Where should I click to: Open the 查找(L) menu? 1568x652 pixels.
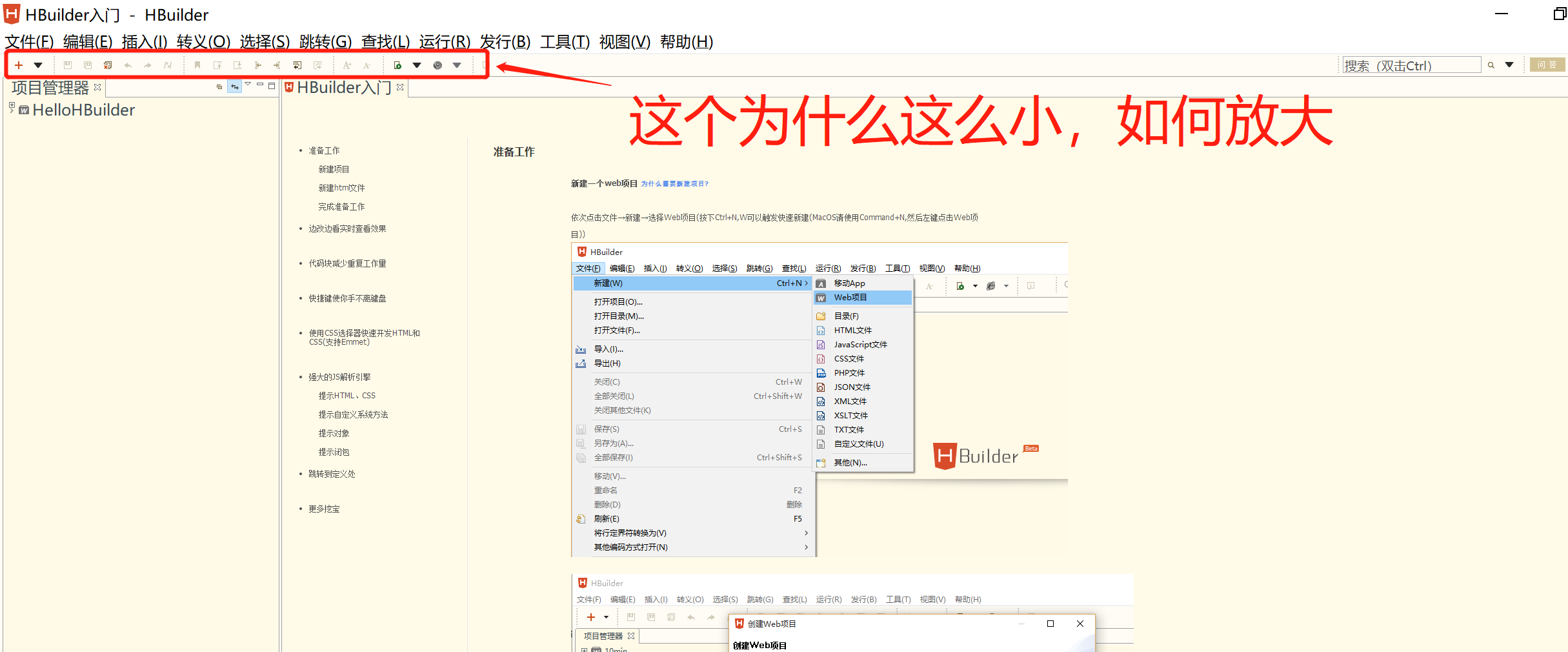[386, 42]
